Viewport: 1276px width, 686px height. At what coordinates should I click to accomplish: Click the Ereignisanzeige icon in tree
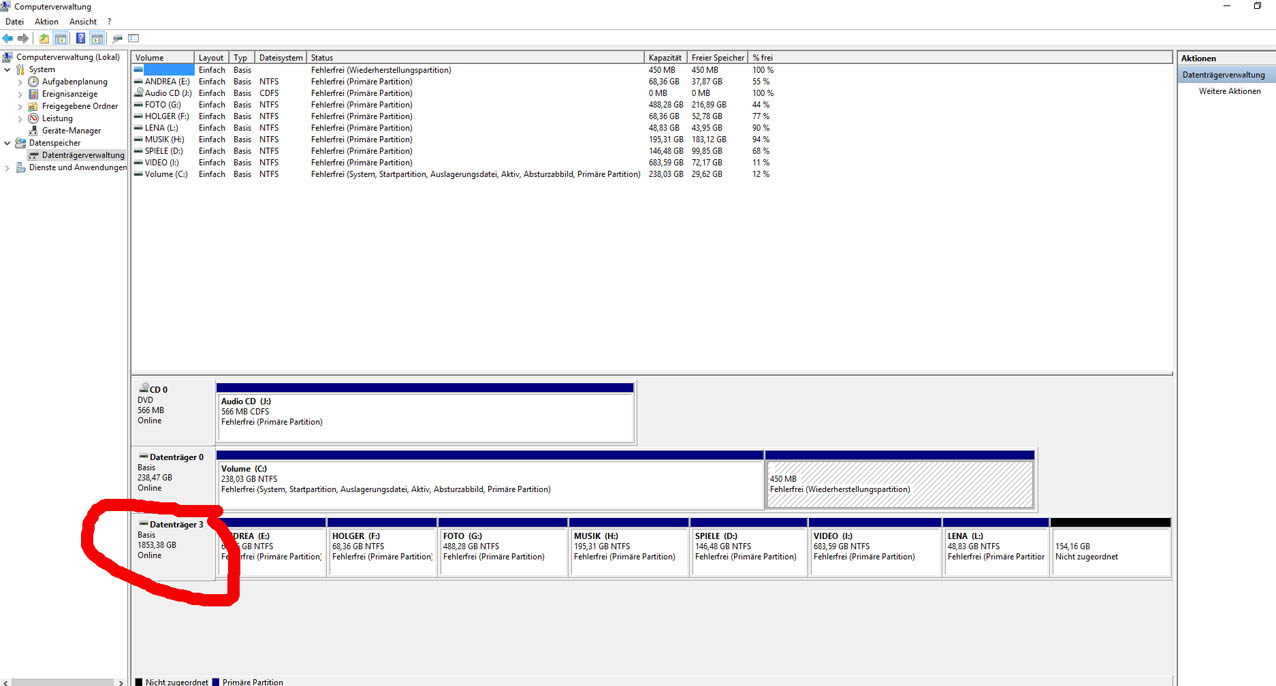(x=34, y=94)
